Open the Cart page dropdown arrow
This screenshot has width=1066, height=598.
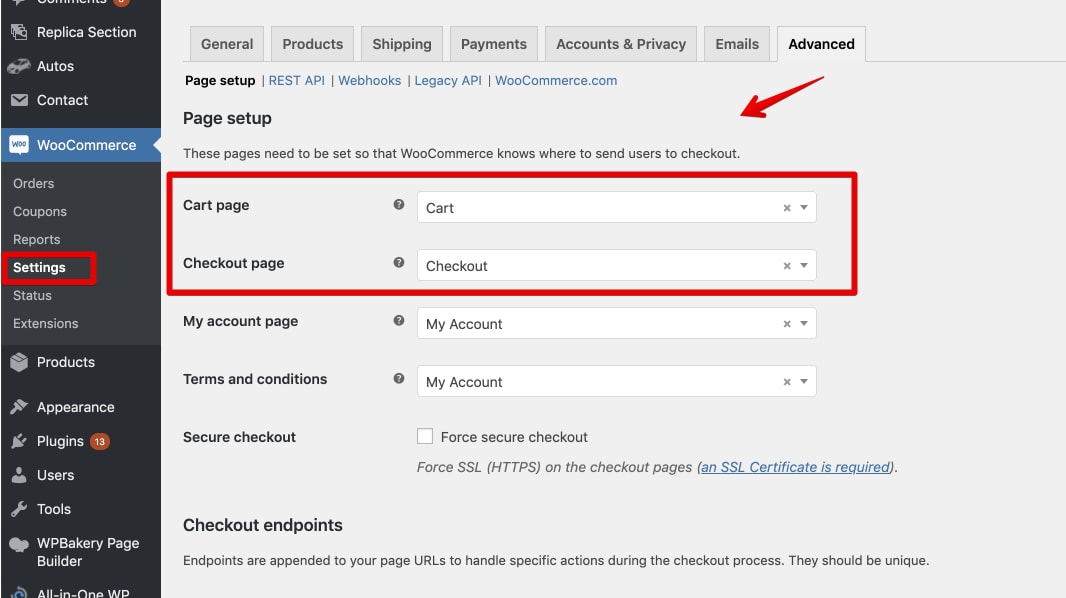804,207
